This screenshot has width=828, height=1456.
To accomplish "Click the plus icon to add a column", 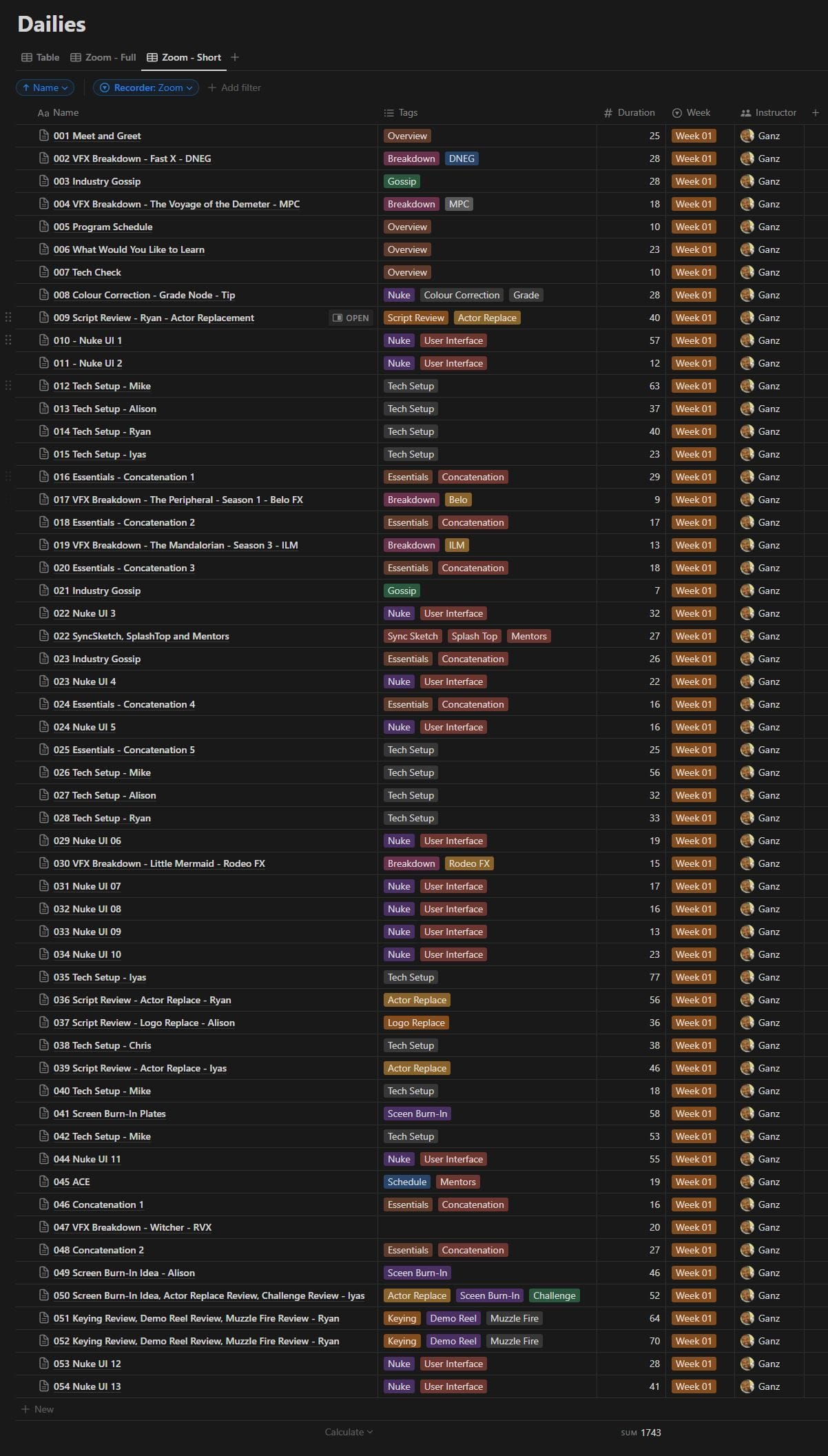I will click(x=816, y=112).
